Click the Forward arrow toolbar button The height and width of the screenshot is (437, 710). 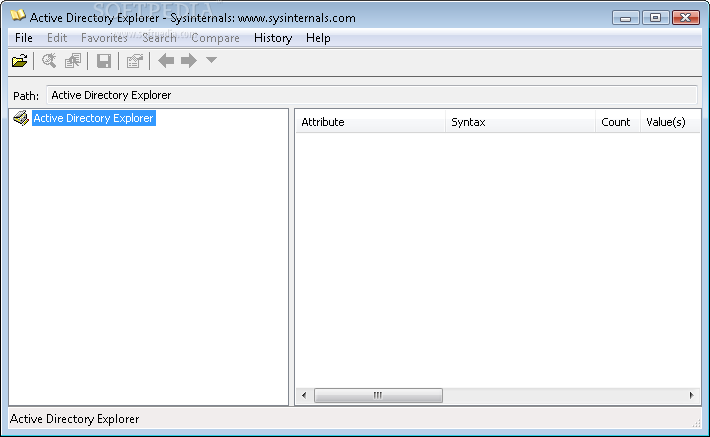189,60
